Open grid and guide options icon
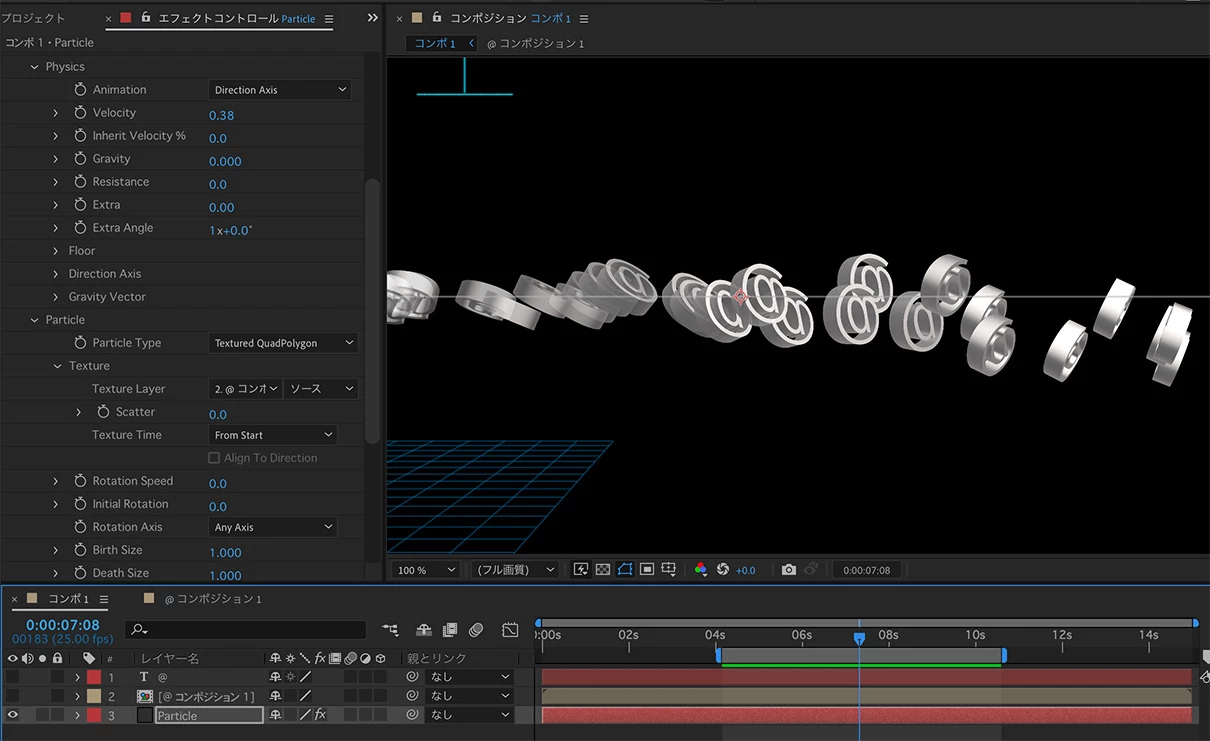1210x741 pixels. point(670,569)
